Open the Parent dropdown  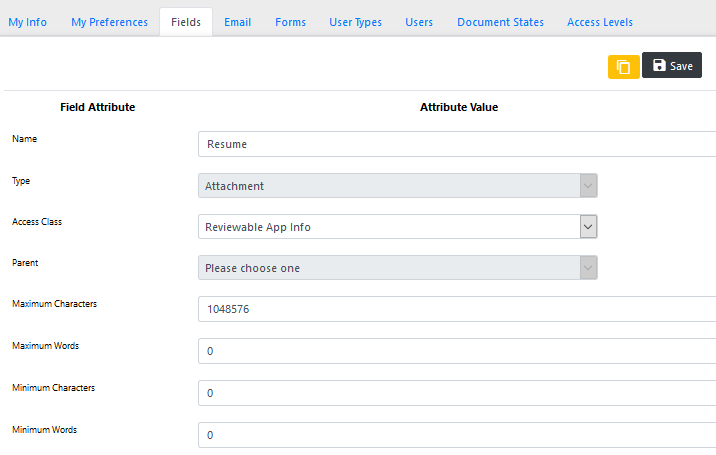point(398,268)
